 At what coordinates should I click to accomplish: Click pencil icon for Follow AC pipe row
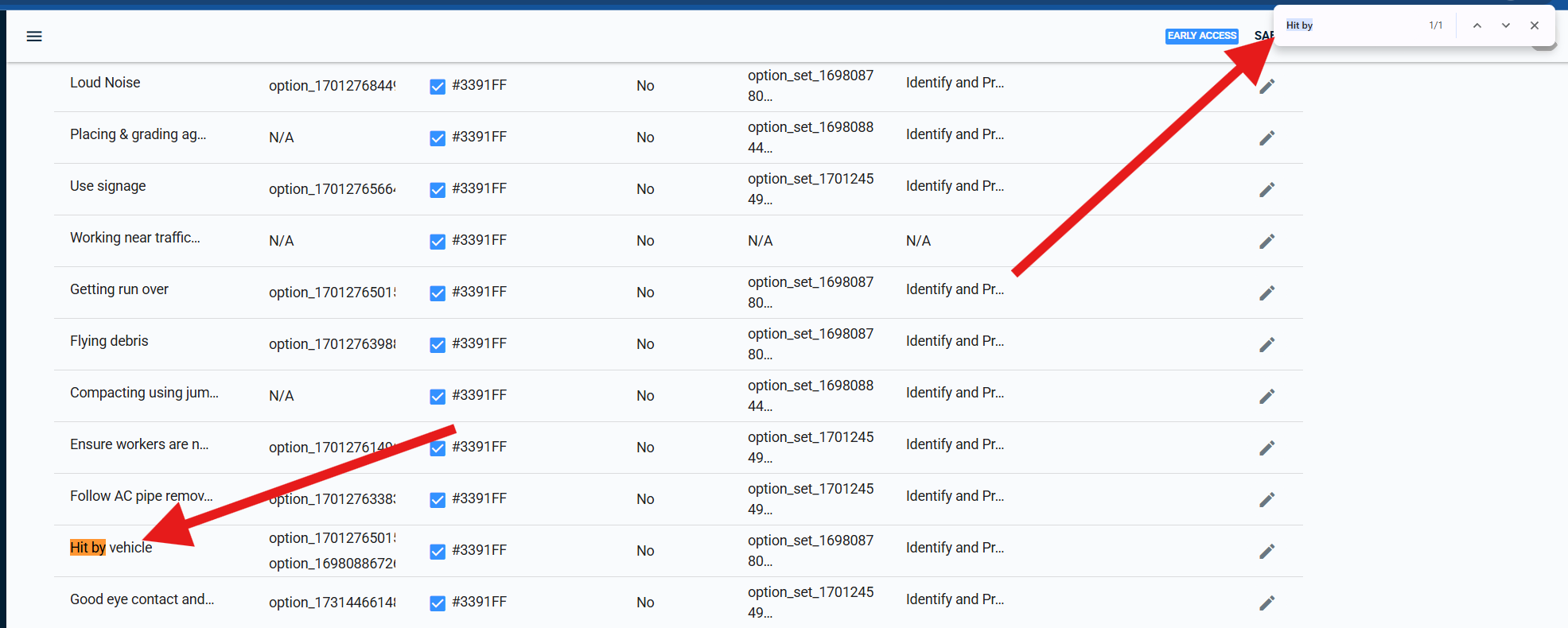click(x=1266, y=499)
